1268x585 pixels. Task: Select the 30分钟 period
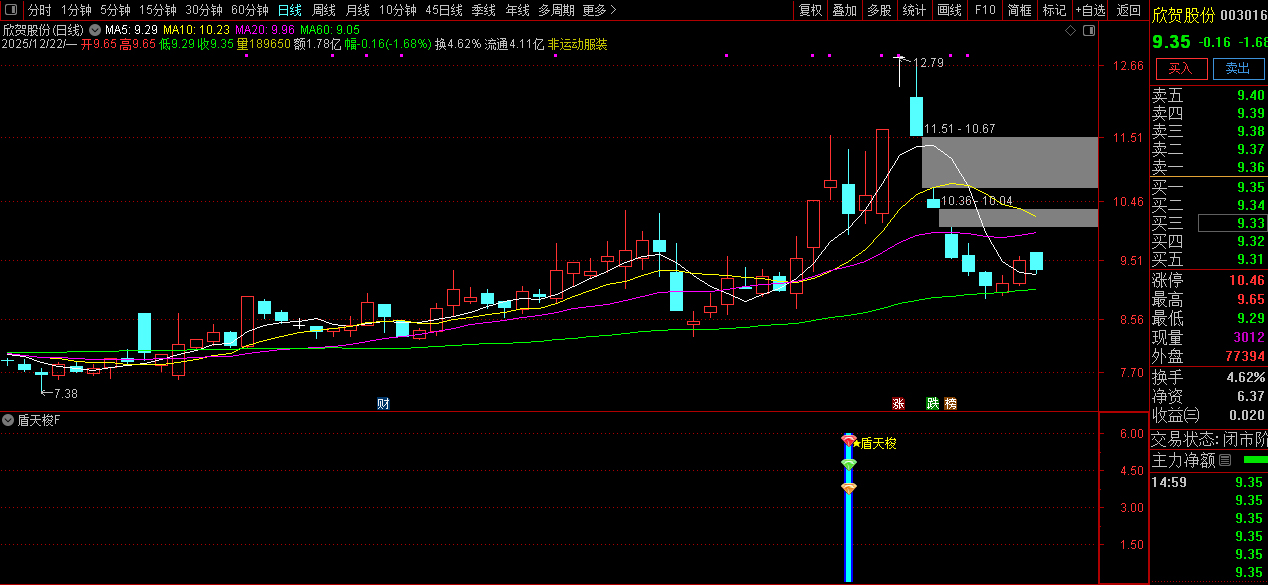203,10
